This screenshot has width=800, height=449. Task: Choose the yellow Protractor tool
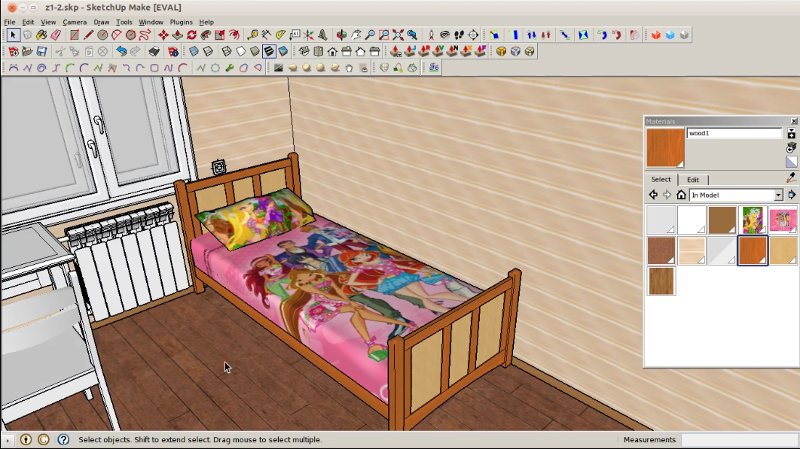[x=281, y=35]
